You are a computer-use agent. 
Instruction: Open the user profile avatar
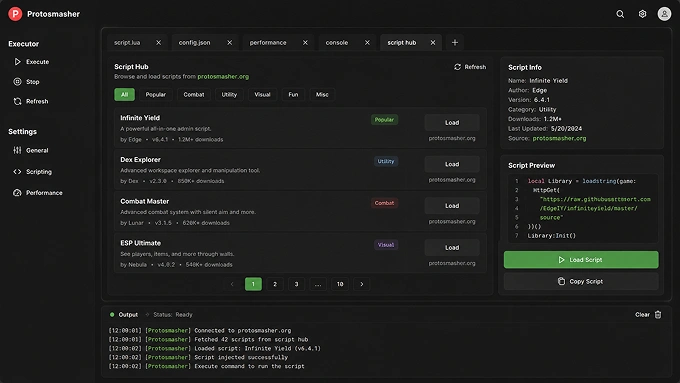click(x=664, y=14)
